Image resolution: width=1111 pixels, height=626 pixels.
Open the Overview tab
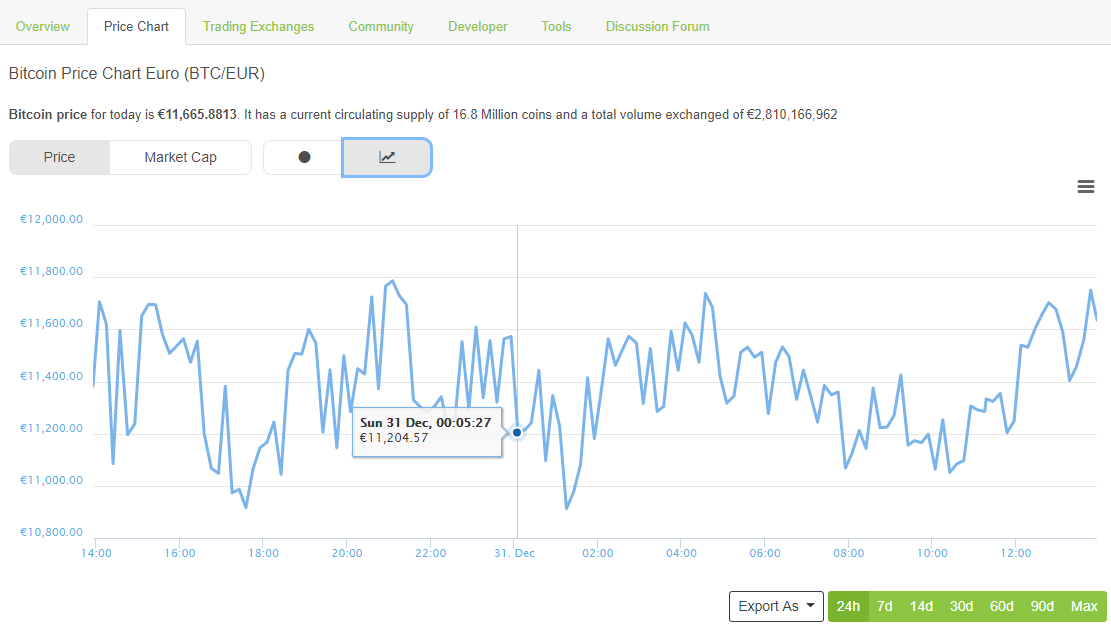[43, 26]
